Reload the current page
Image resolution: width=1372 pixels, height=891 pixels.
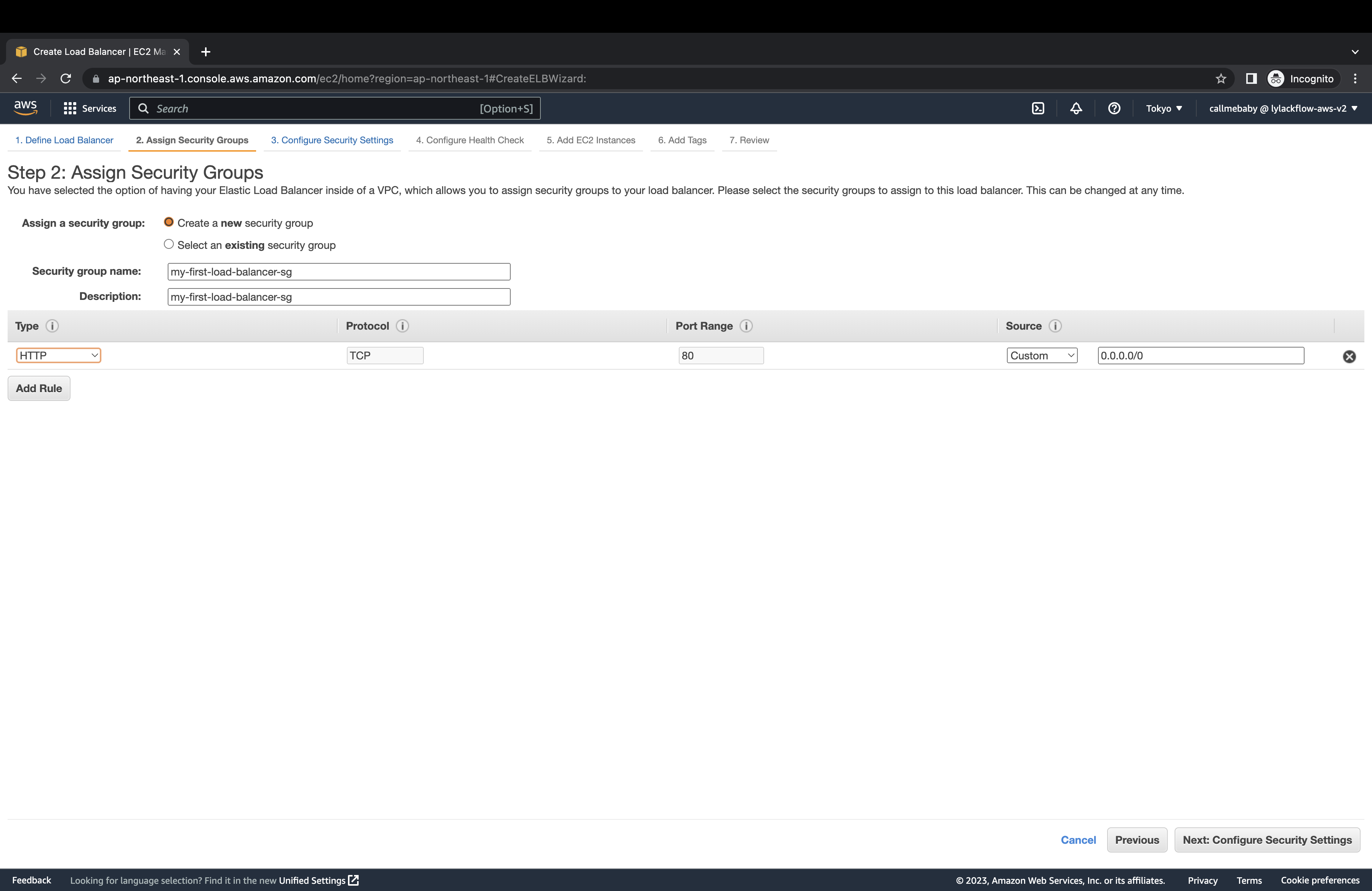66,79
